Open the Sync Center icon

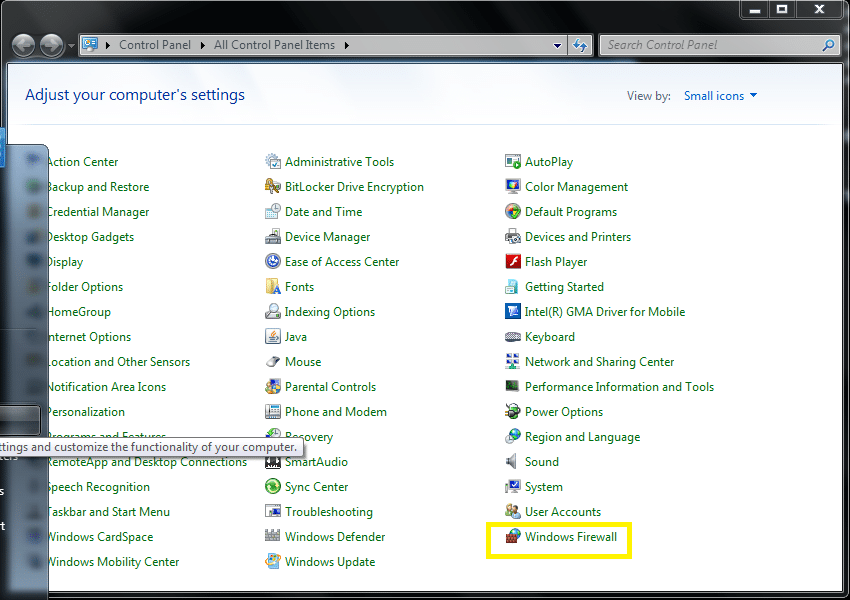pyautogui.click(x=273, y=486)
